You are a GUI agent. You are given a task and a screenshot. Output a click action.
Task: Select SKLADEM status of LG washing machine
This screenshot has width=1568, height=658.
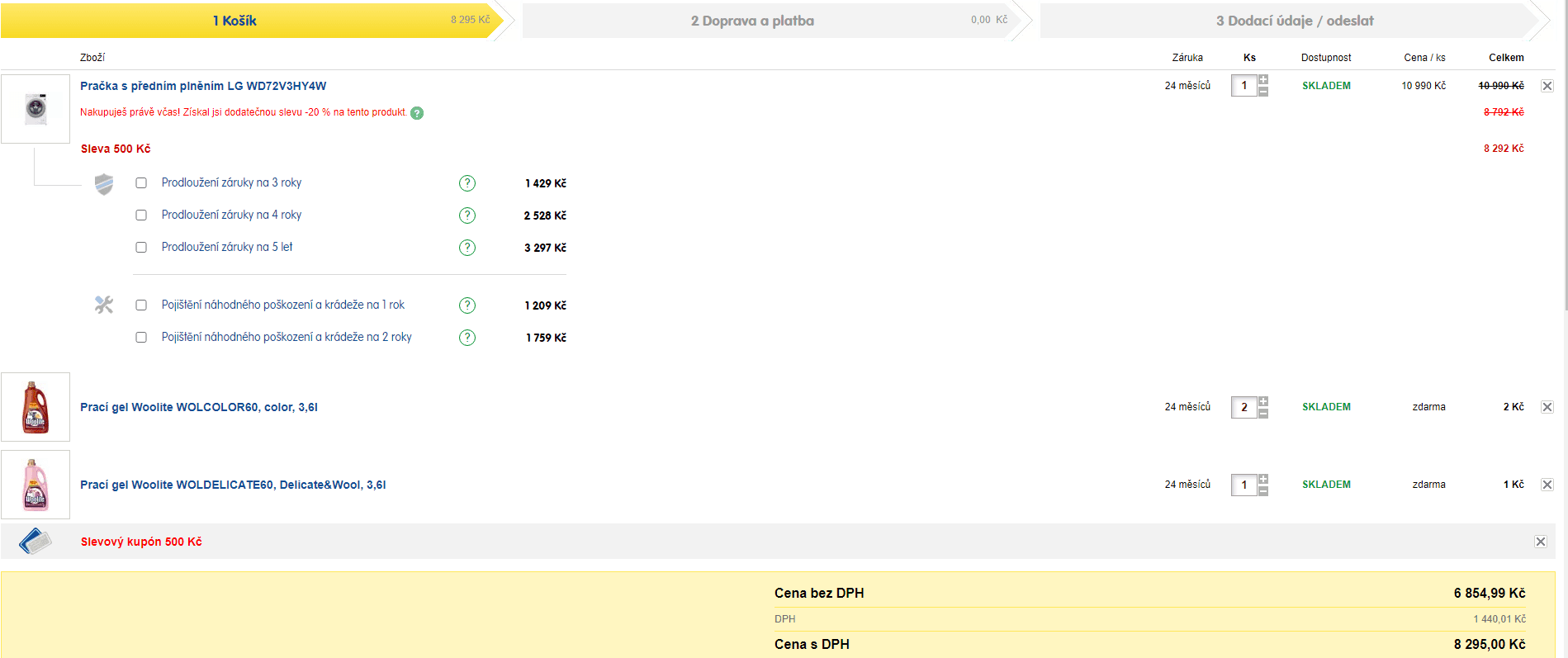click(x=1326, y=86)
